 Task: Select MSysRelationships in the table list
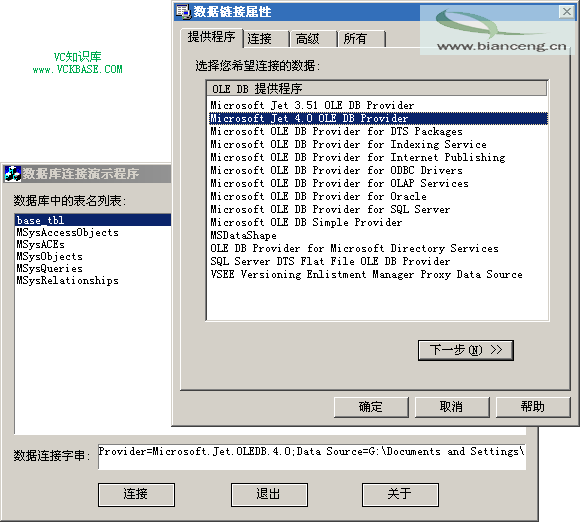tap(93, 280)
